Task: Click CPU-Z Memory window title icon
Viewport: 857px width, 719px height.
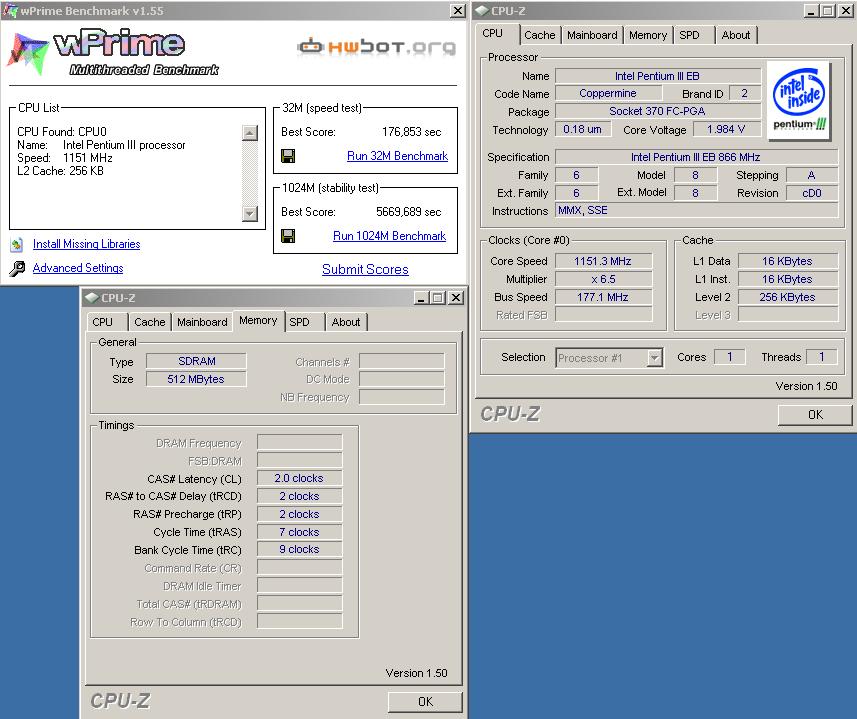Action: (x=92, y=298)
